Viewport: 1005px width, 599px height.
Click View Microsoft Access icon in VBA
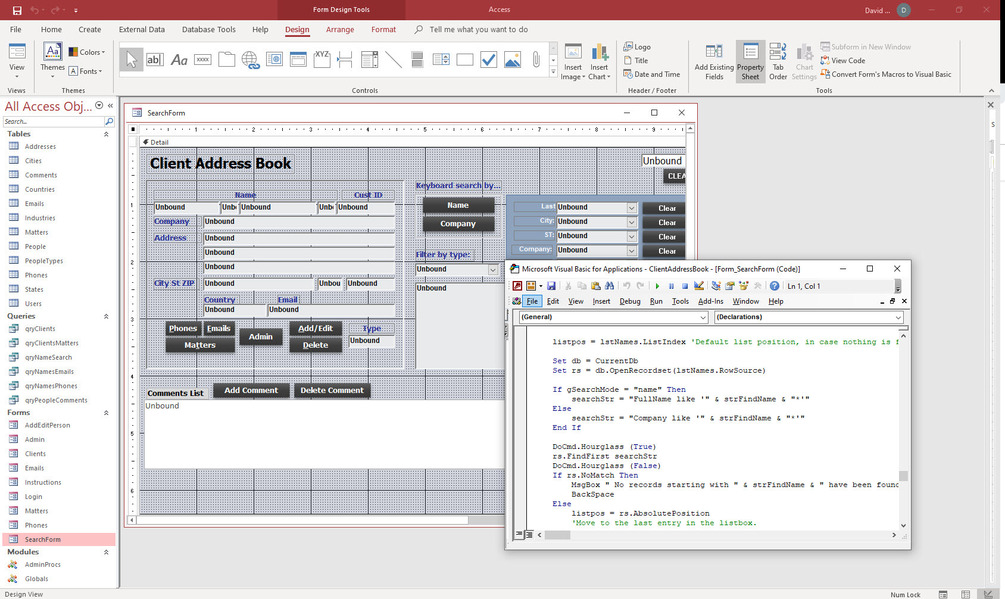[x=517, y=286]
